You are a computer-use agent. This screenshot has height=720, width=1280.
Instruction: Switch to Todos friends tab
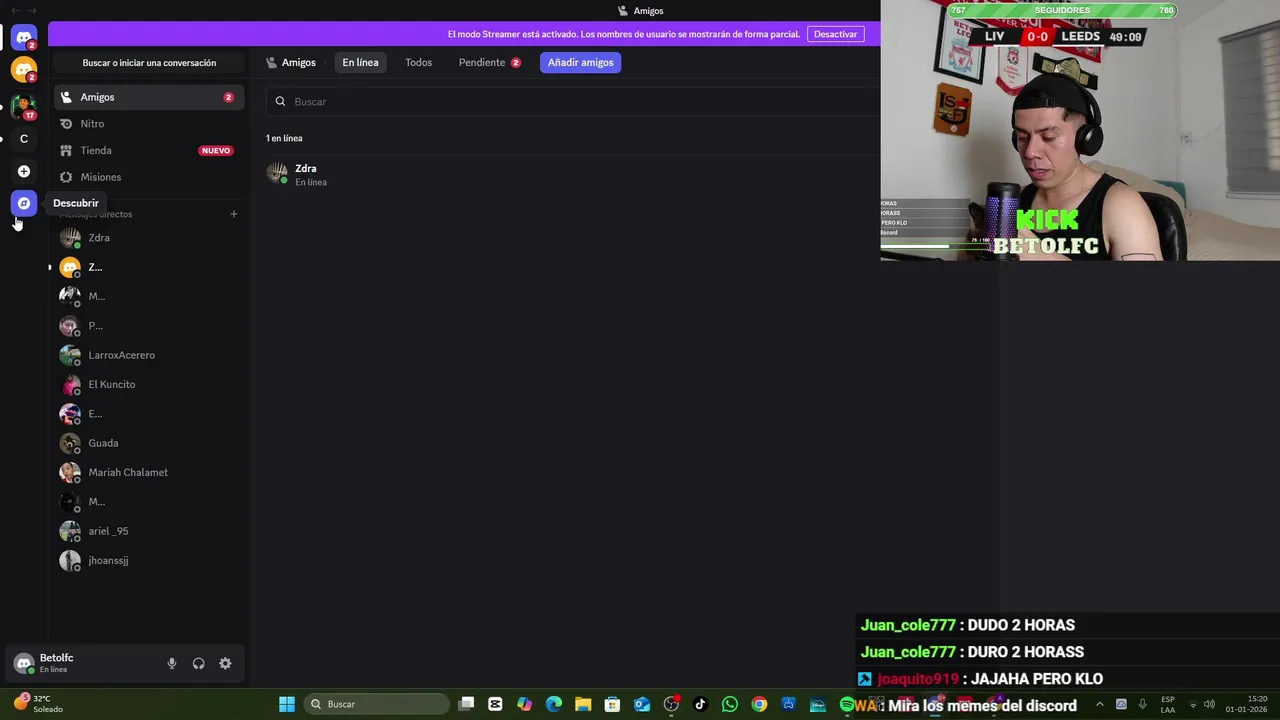pyautogui.click(x=418, y=62)
